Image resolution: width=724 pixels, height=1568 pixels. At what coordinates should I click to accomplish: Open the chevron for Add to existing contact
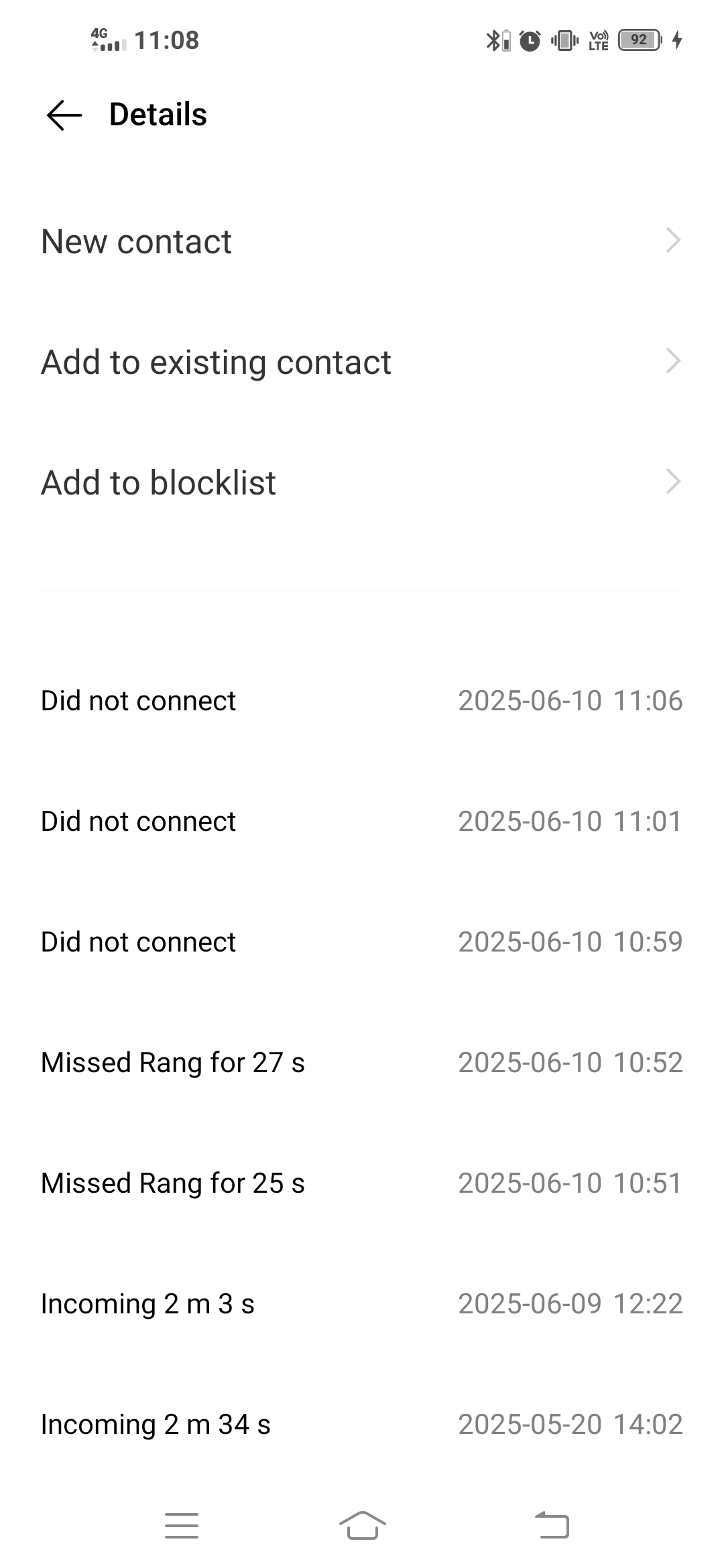[x=673, y=361]
